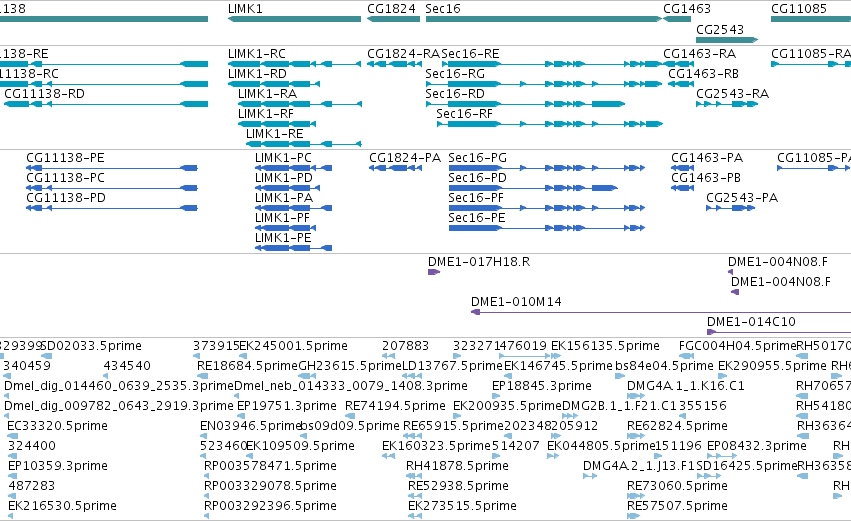Select EST EK156135.5prime

(605, 346)
